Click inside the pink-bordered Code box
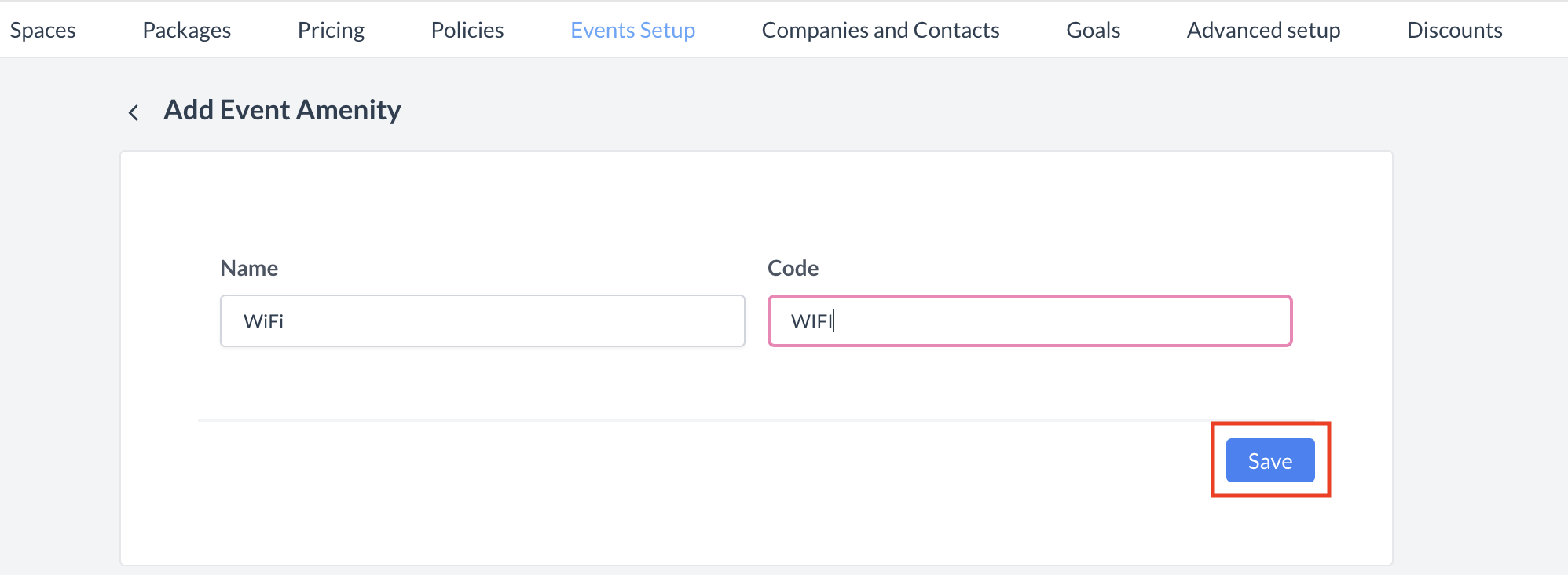This screenshot has height=575, width=1568. (1029, 320)
